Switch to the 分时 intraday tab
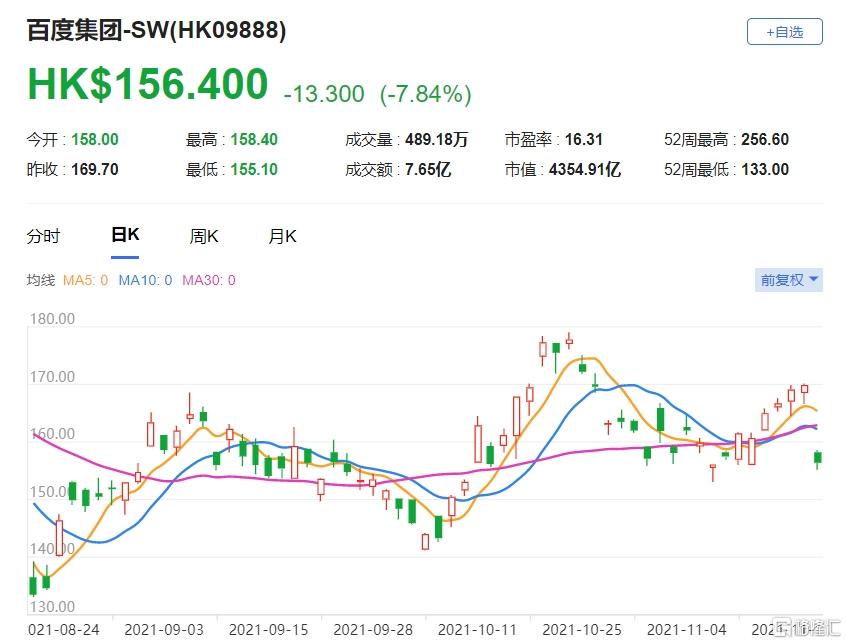The height and width of the screenshot is (644, 847). click(x=43, y=236)
